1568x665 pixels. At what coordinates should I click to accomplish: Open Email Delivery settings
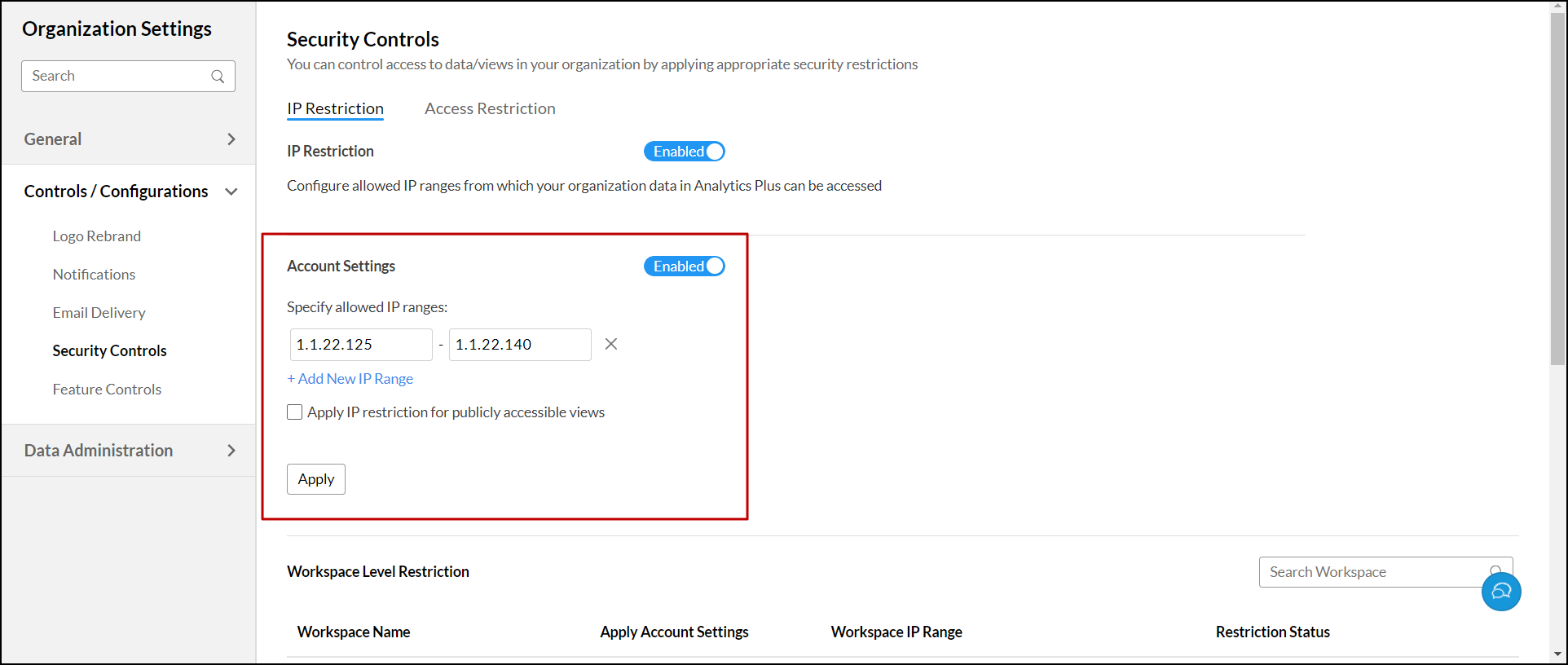coord(99,313)
